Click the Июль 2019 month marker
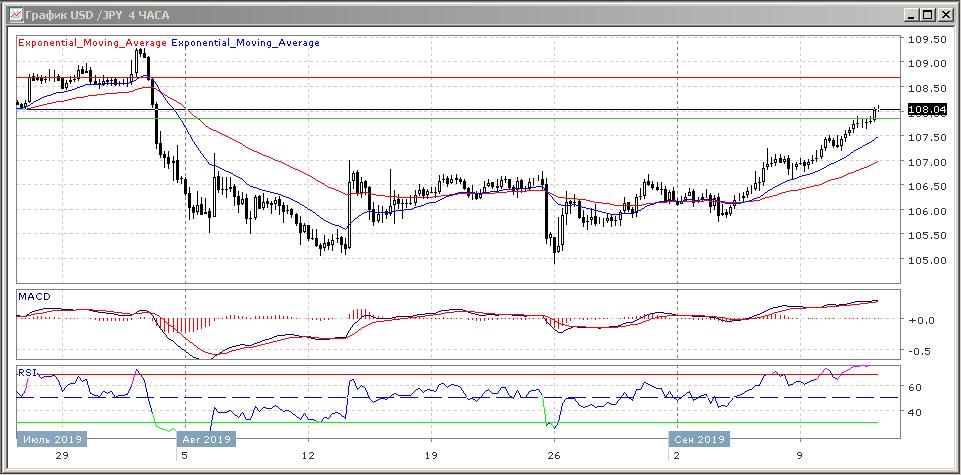This screenshot has width=961, height=475. (52, 439)
